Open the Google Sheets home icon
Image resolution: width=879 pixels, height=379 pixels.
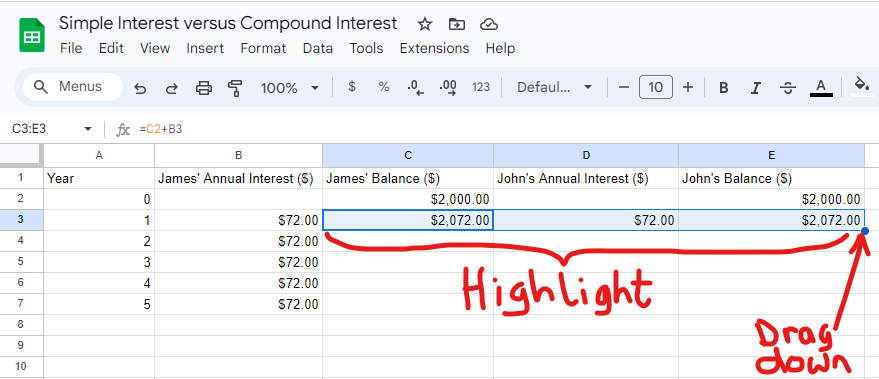(32, 35)
